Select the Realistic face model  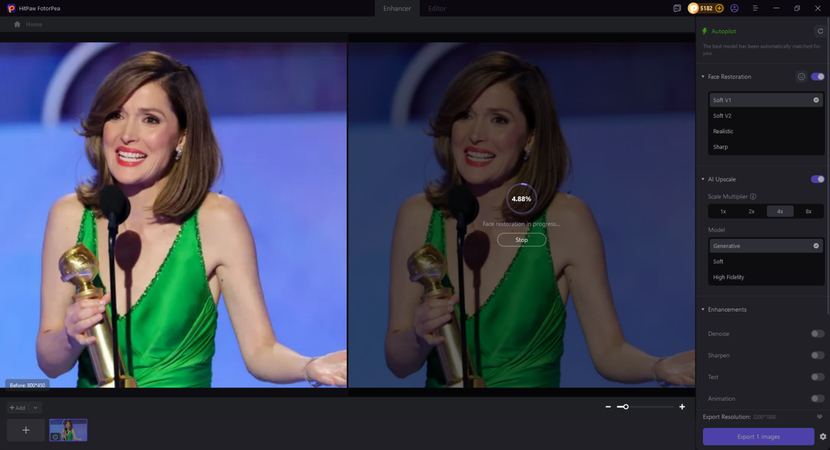coord(766,131)
